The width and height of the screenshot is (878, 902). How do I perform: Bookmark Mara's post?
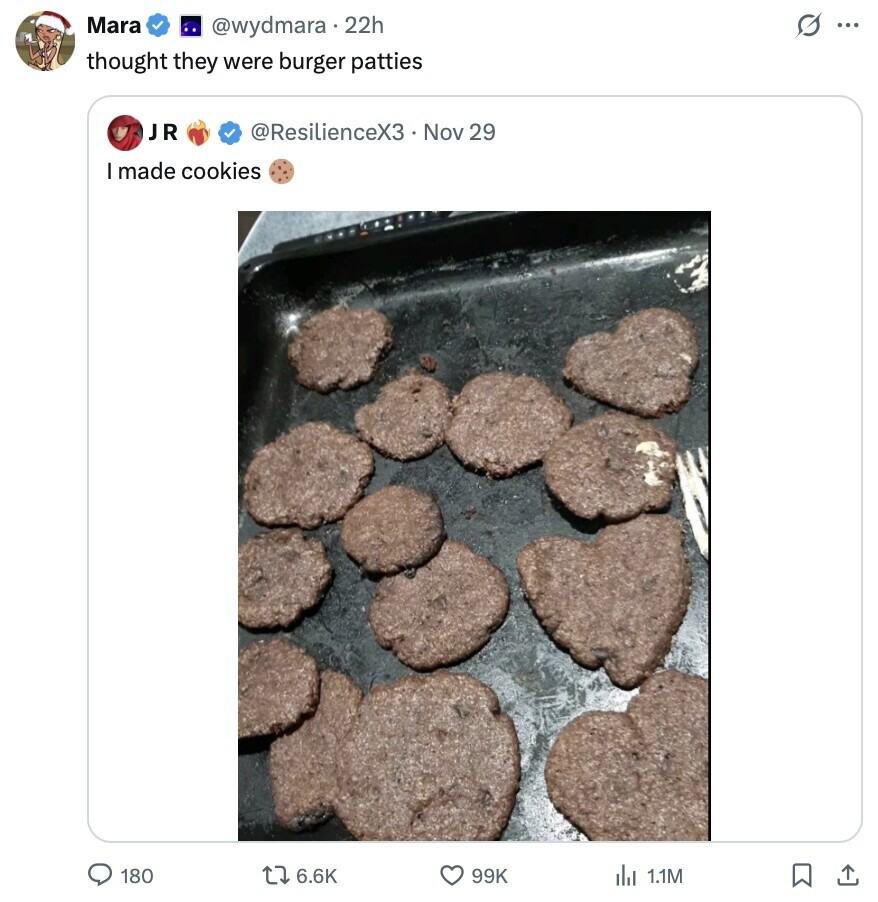point(802,876)
